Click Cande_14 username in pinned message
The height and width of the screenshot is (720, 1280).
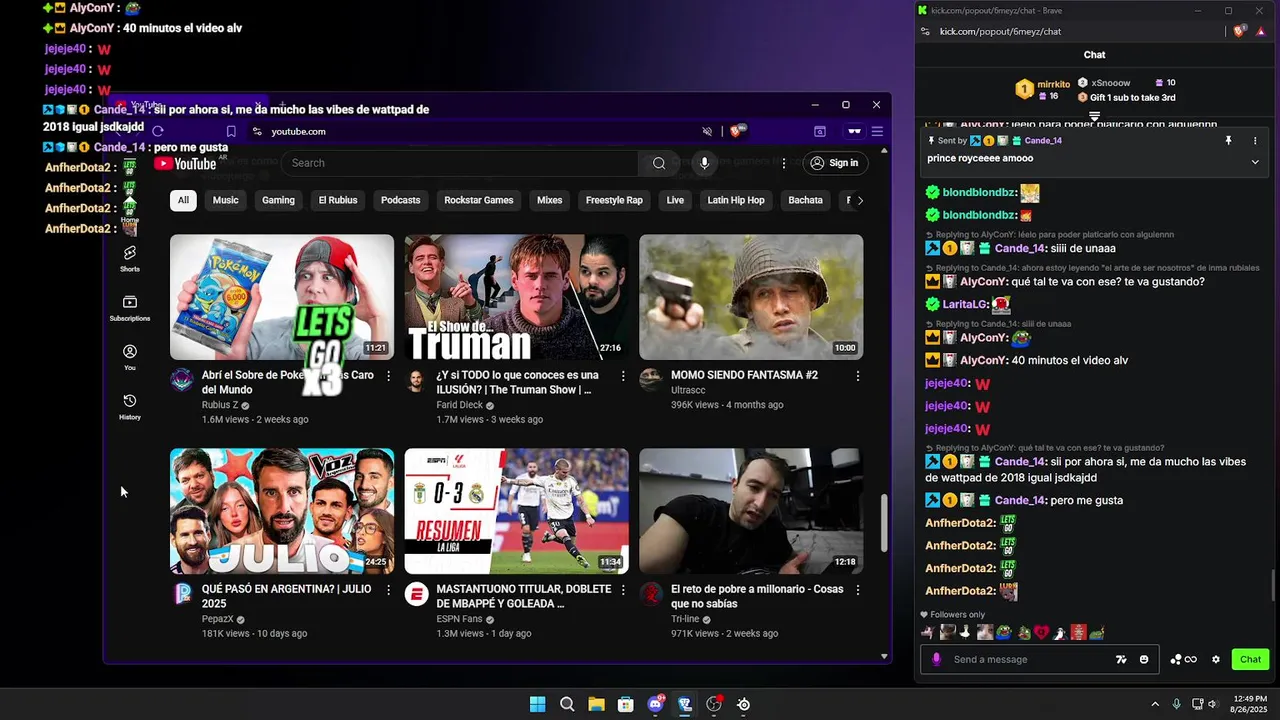1043,141
